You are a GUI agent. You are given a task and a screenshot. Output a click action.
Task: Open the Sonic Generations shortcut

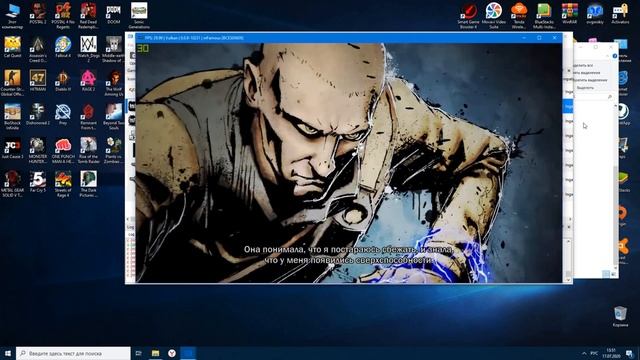[139, 16]
